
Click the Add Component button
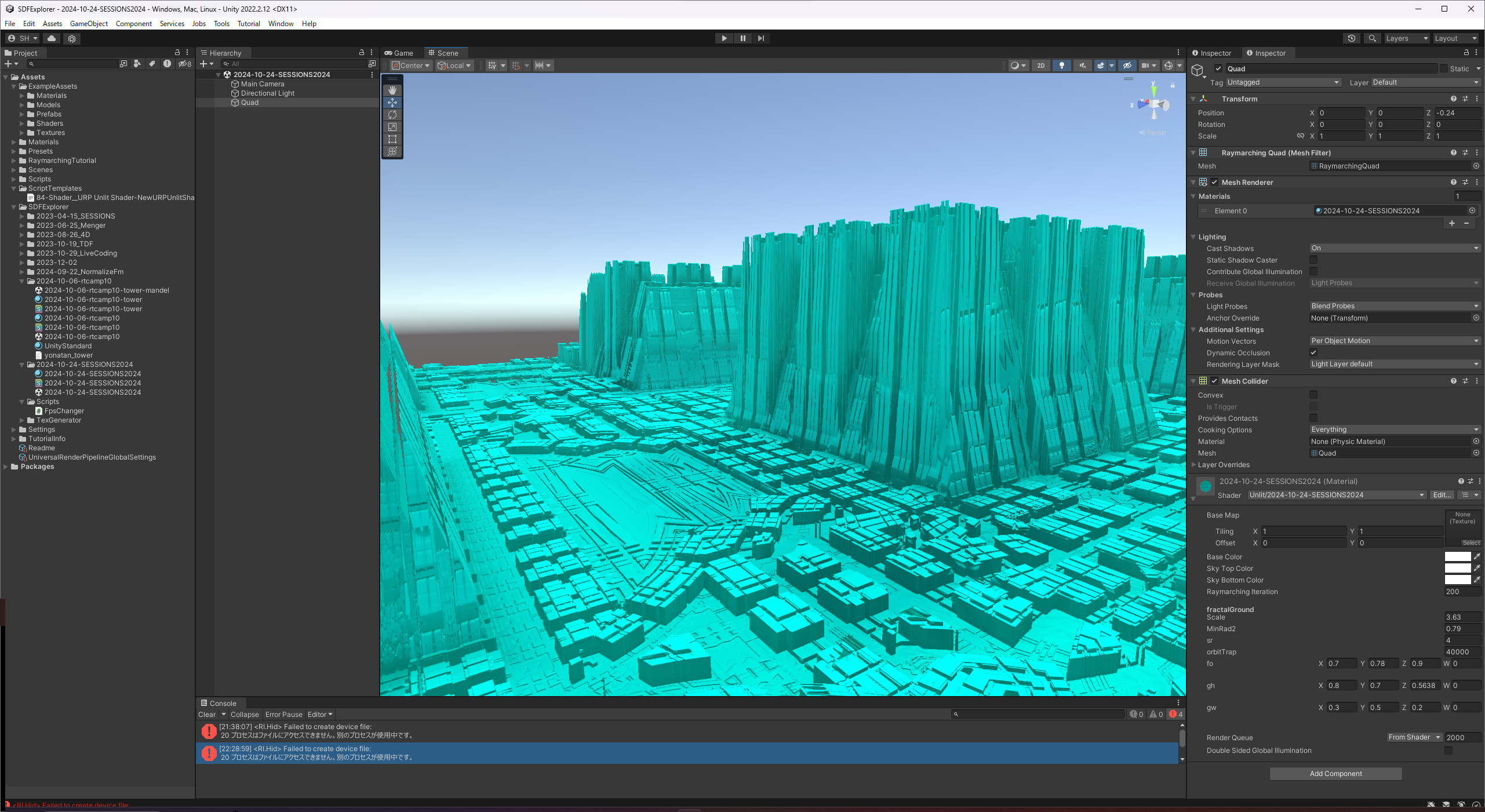(1335, 774)
